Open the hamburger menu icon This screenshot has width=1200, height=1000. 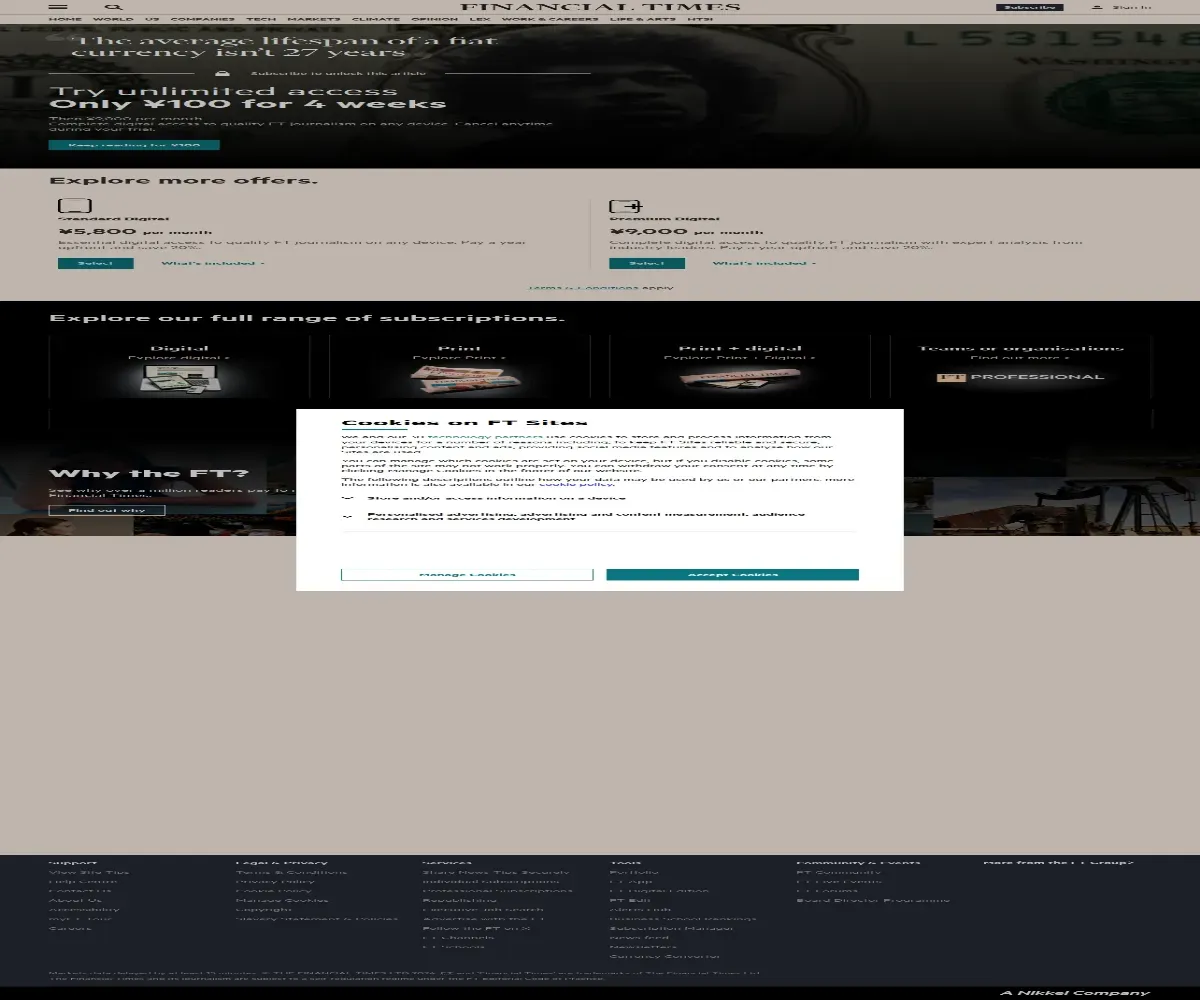coord(58,6)
